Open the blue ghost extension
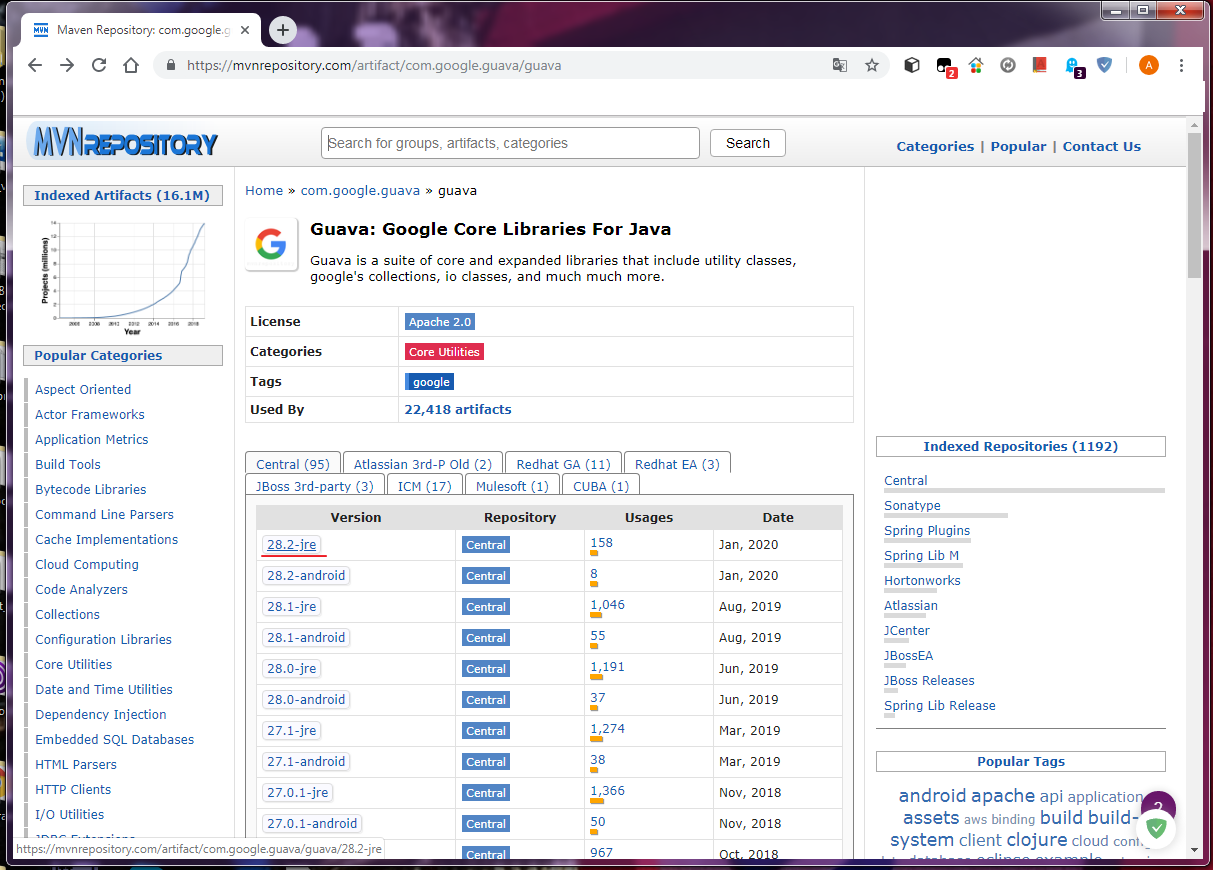 [x=1073, y=66]
